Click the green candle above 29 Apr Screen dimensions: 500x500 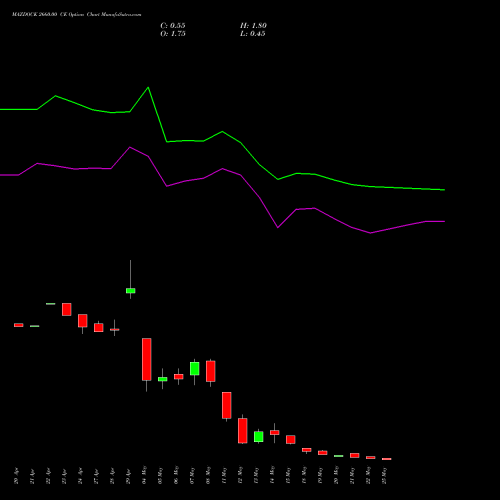[x=131, y=291]
